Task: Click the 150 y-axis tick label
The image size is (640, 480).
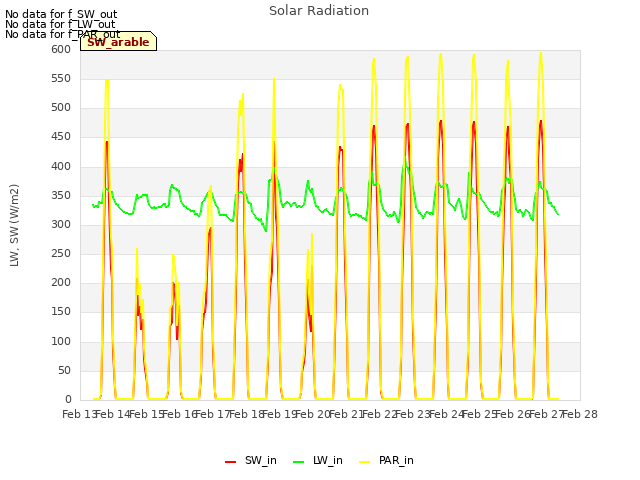Action: (61, 312)
